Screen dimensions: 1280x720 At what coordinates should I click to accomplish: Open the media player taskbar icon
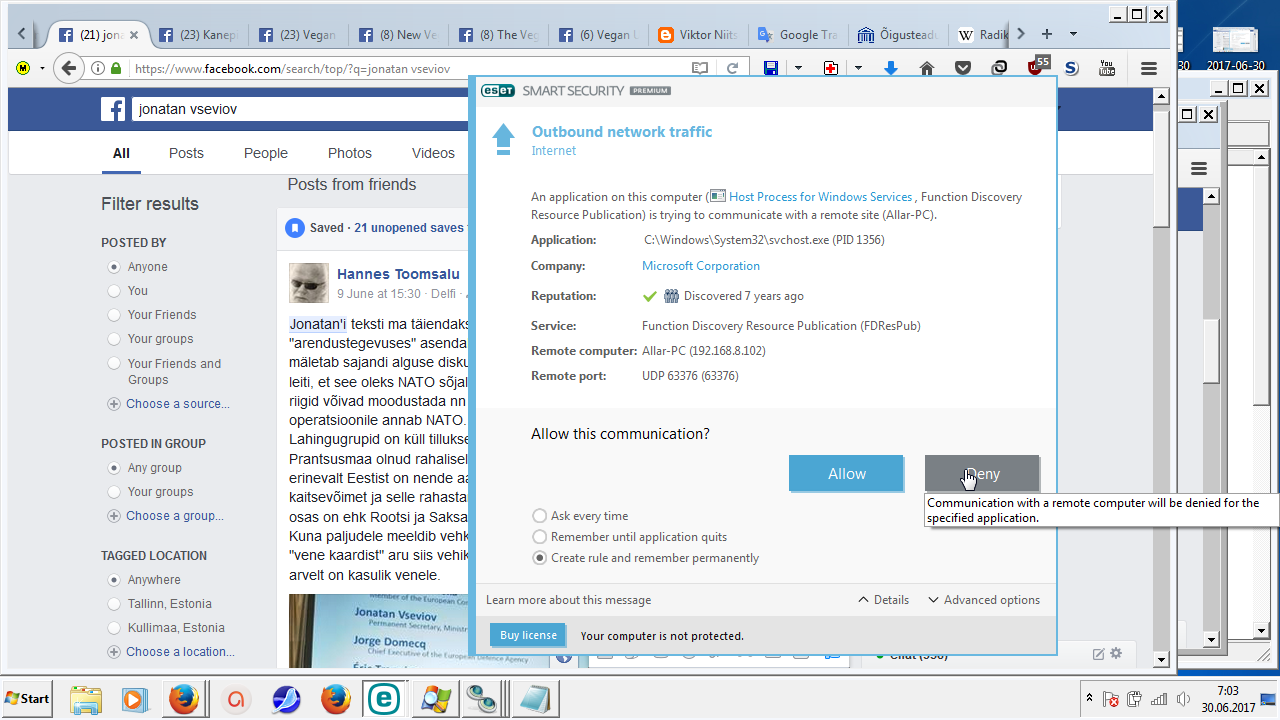pos(134,698)
